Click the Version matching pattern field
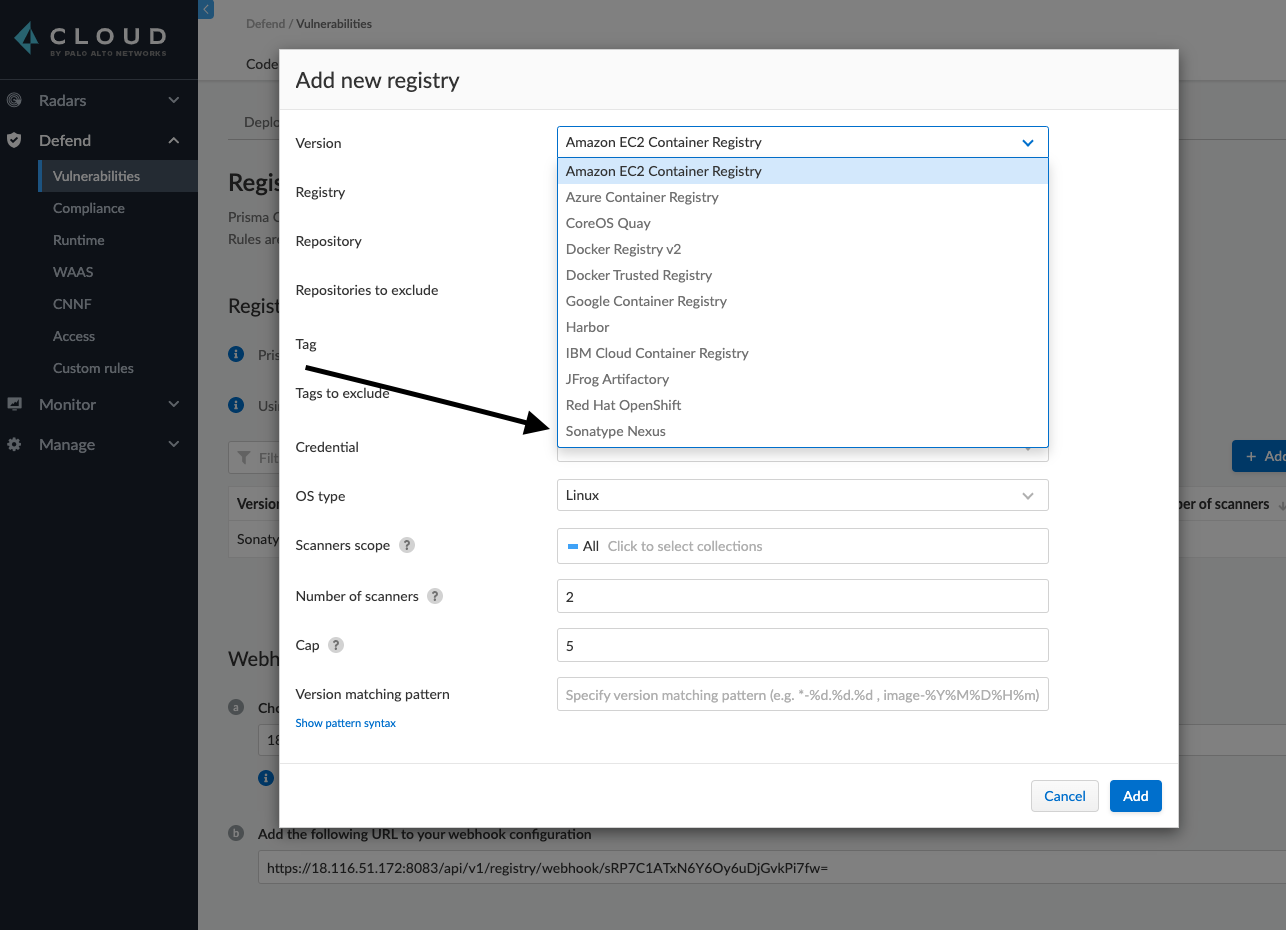This screenshot has width=1286, height=930. point(802,695)
